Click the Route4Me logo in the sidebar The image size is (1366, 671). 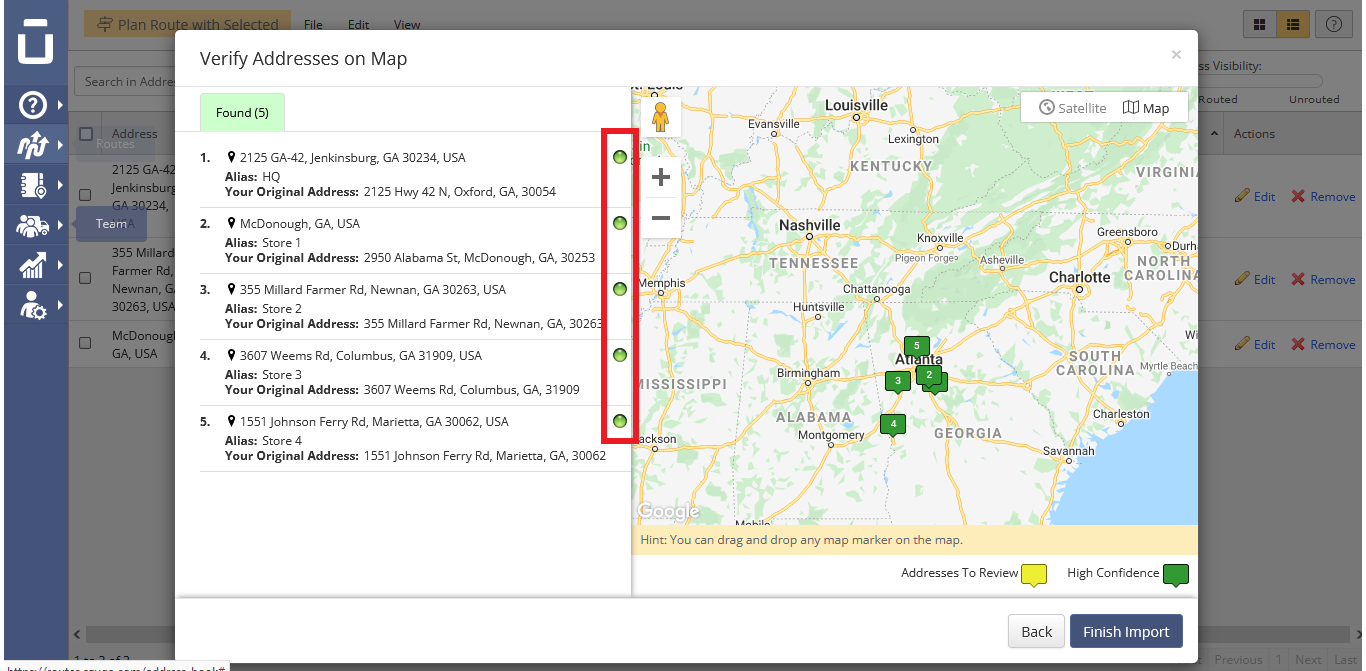(x=35, y=42)
